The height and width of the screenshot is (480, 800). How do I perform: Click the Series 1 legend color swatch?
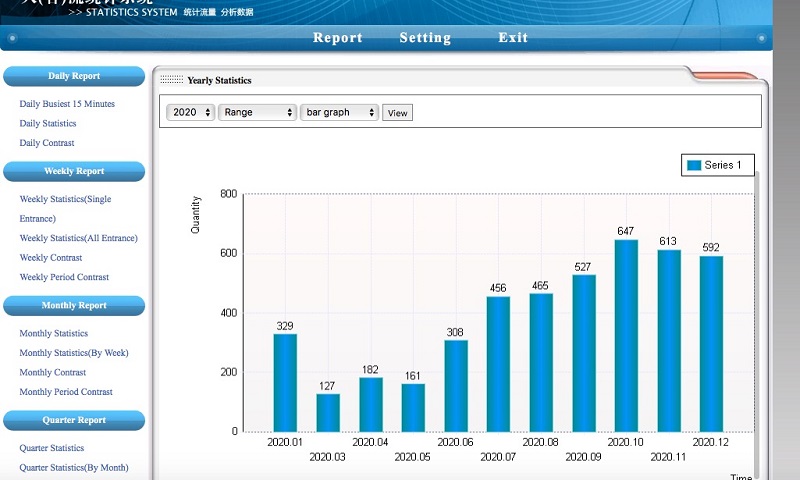coord(694,165)
